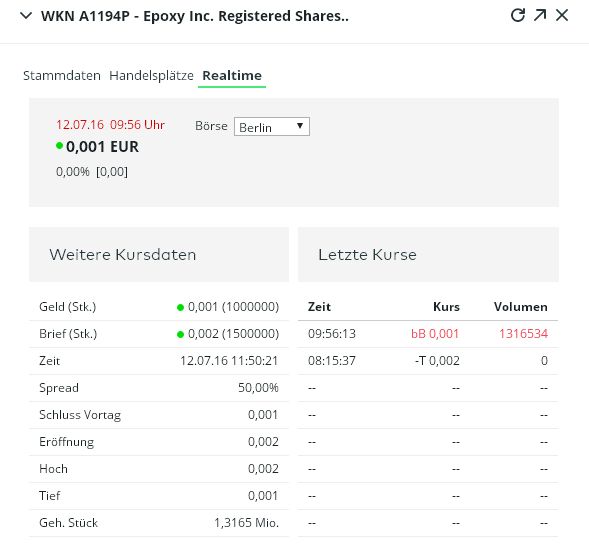Click the panel title WKN A1194P Epoxy Inc.
This screenshot has width=589, height=544.
pyautogui.click(x=195, y=16)
